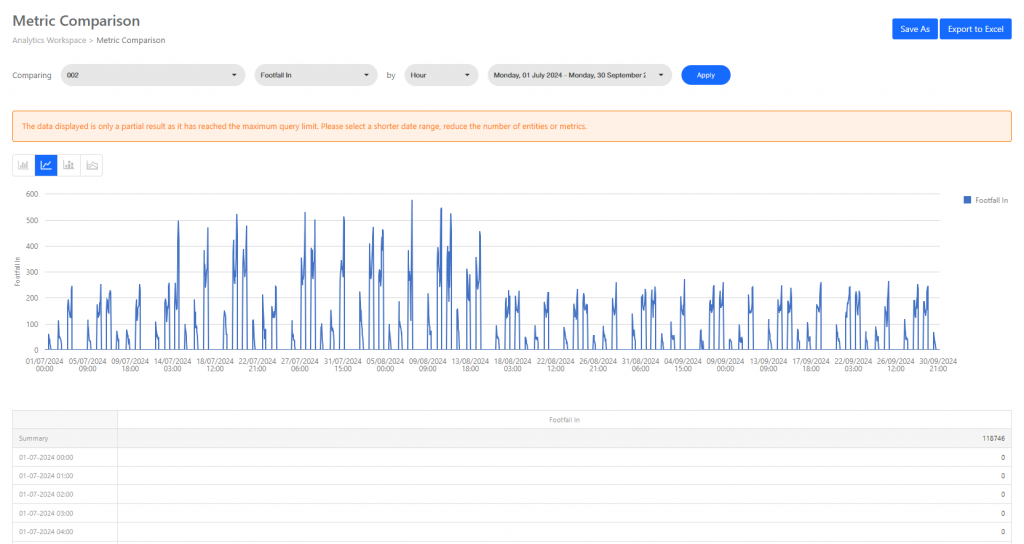Switch to stacked bar chart view
The image size is (1024, 544).
click(x=69, y=165)
